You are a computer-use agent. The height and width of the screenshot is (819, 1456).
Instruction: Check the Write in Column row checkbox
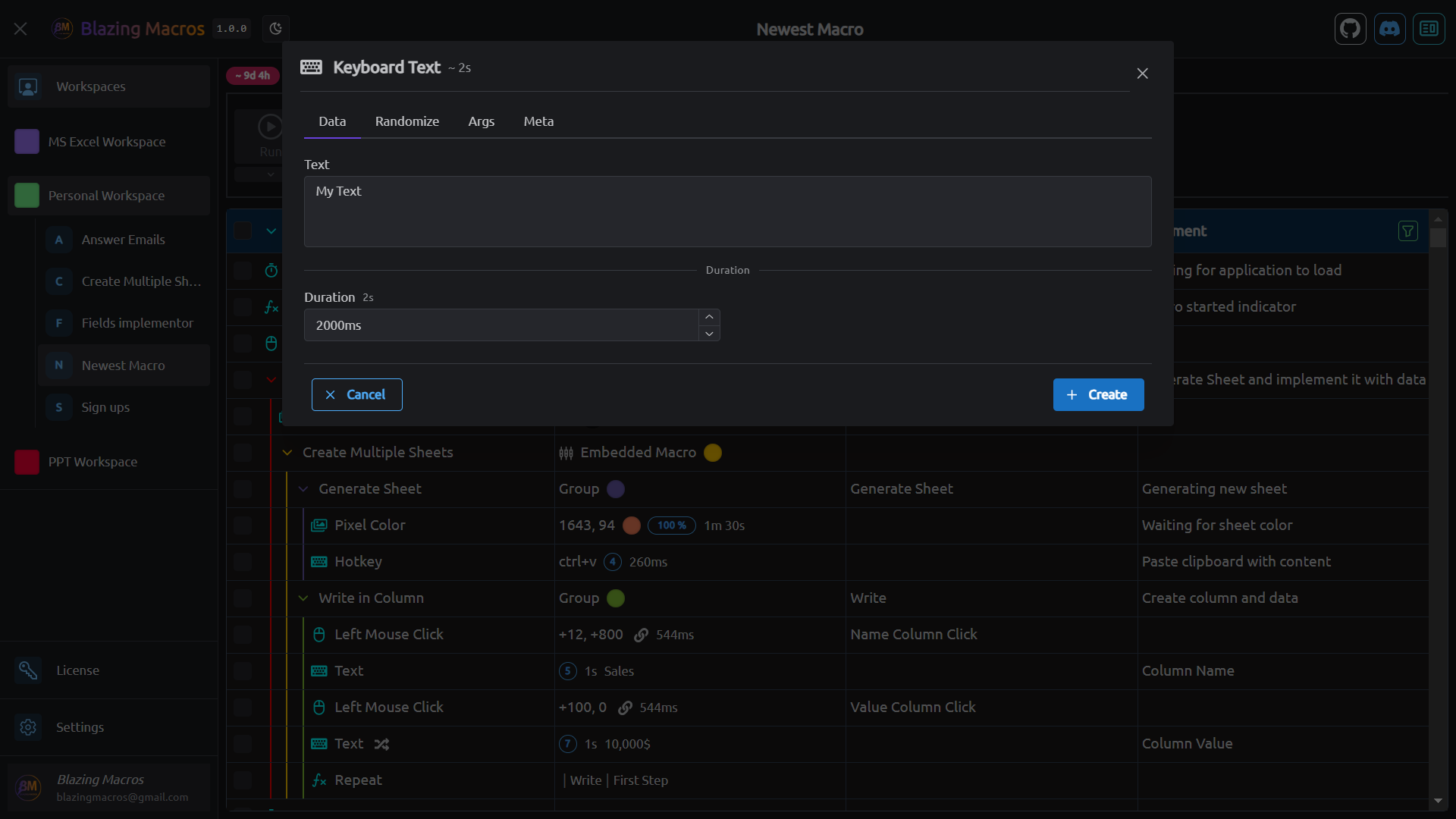(243, 598)
